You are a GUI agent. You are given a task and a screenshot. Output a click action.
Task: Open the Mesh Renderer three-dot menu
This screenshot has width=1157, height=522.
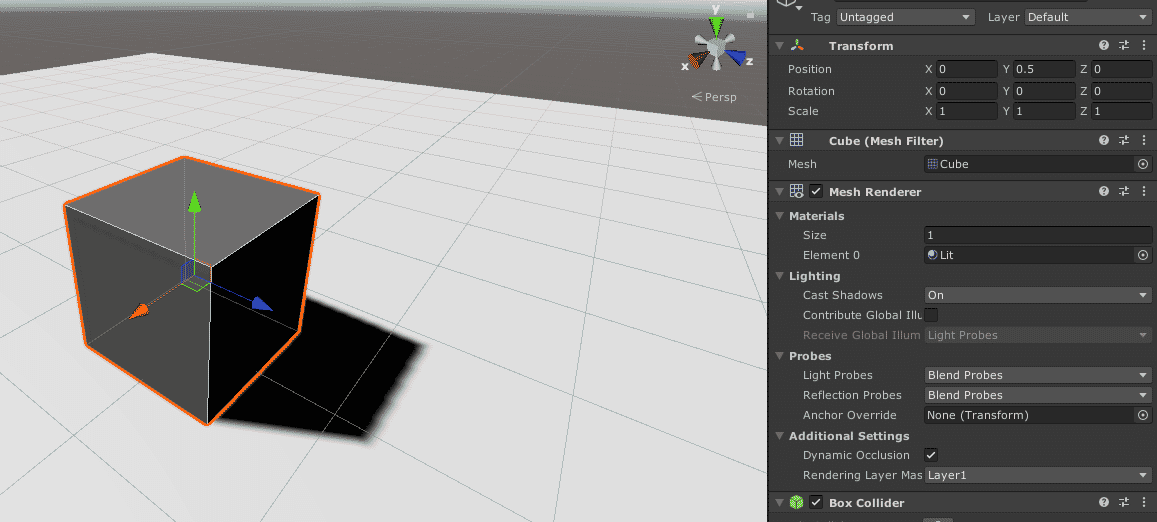tap(1144, 192)
